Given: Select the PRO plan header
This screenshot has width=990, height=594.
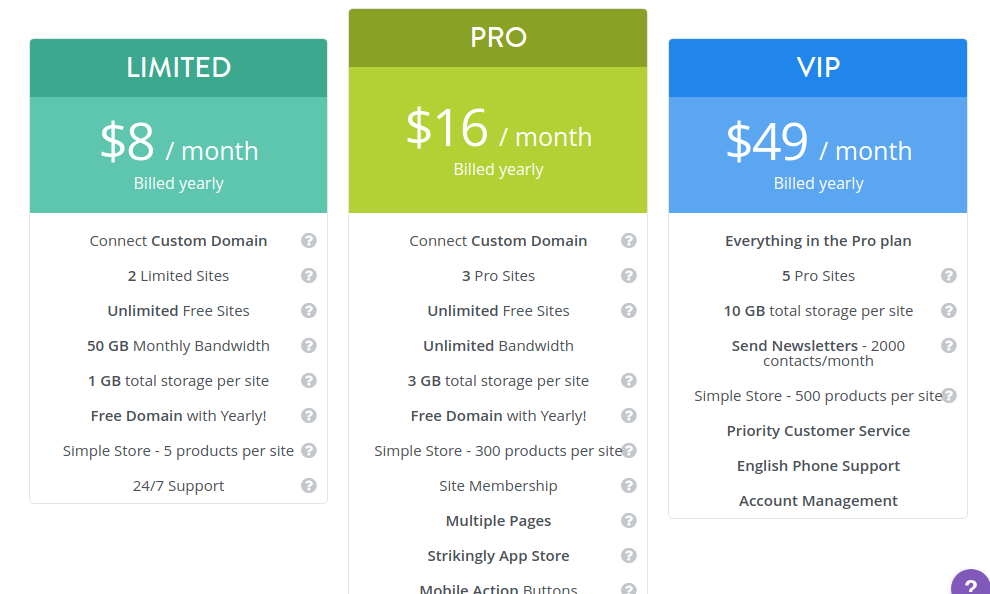Looking at the screenshot, I should tap(498, 38).
